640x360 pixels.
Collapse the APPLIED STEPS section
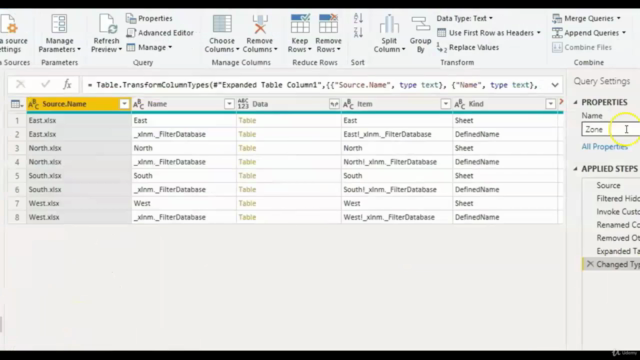click(x=576, y=169)
